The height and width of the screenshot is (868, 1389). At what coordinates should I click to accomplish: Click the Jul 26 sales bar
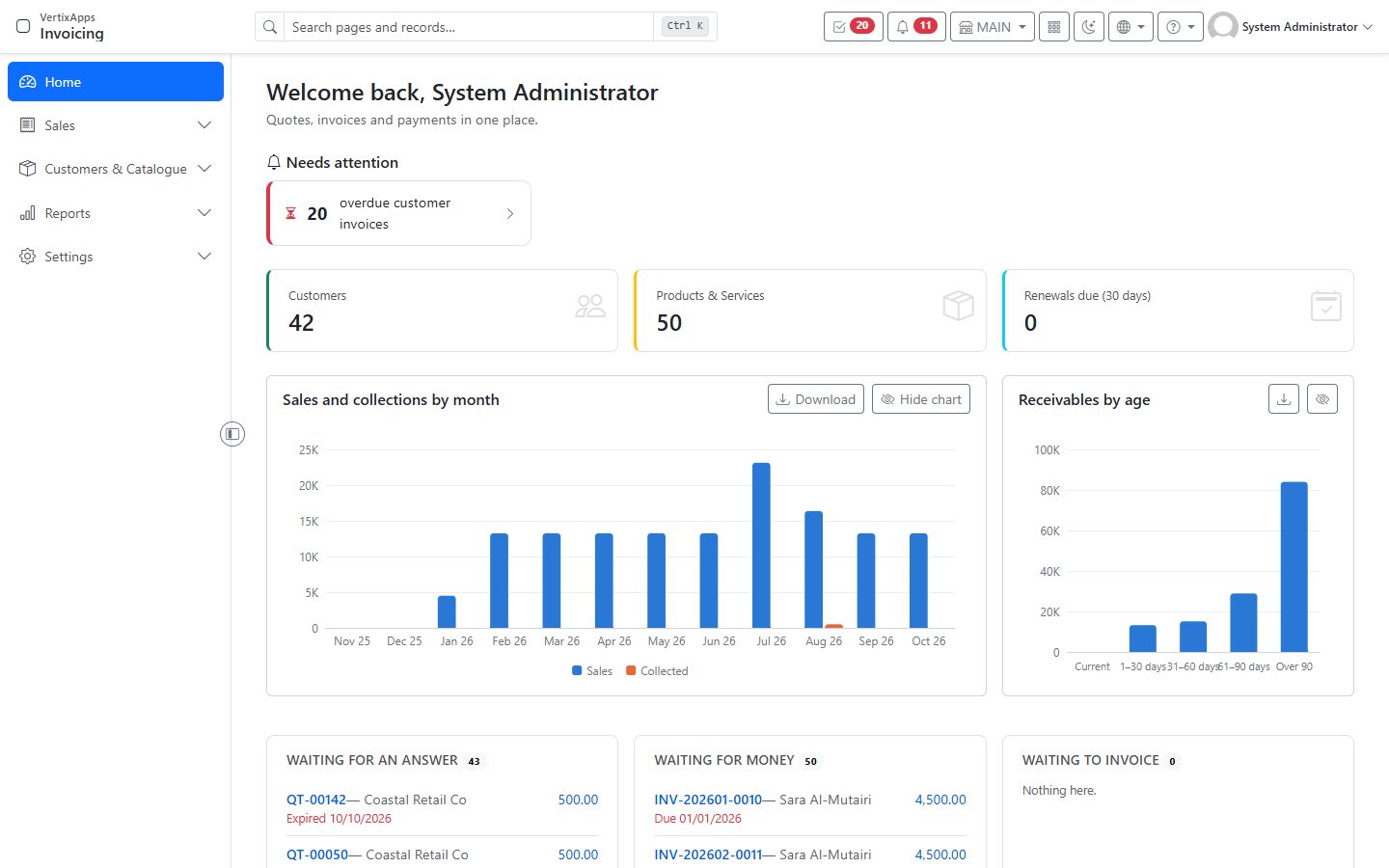pyautogui.click(x=761, y=546)
